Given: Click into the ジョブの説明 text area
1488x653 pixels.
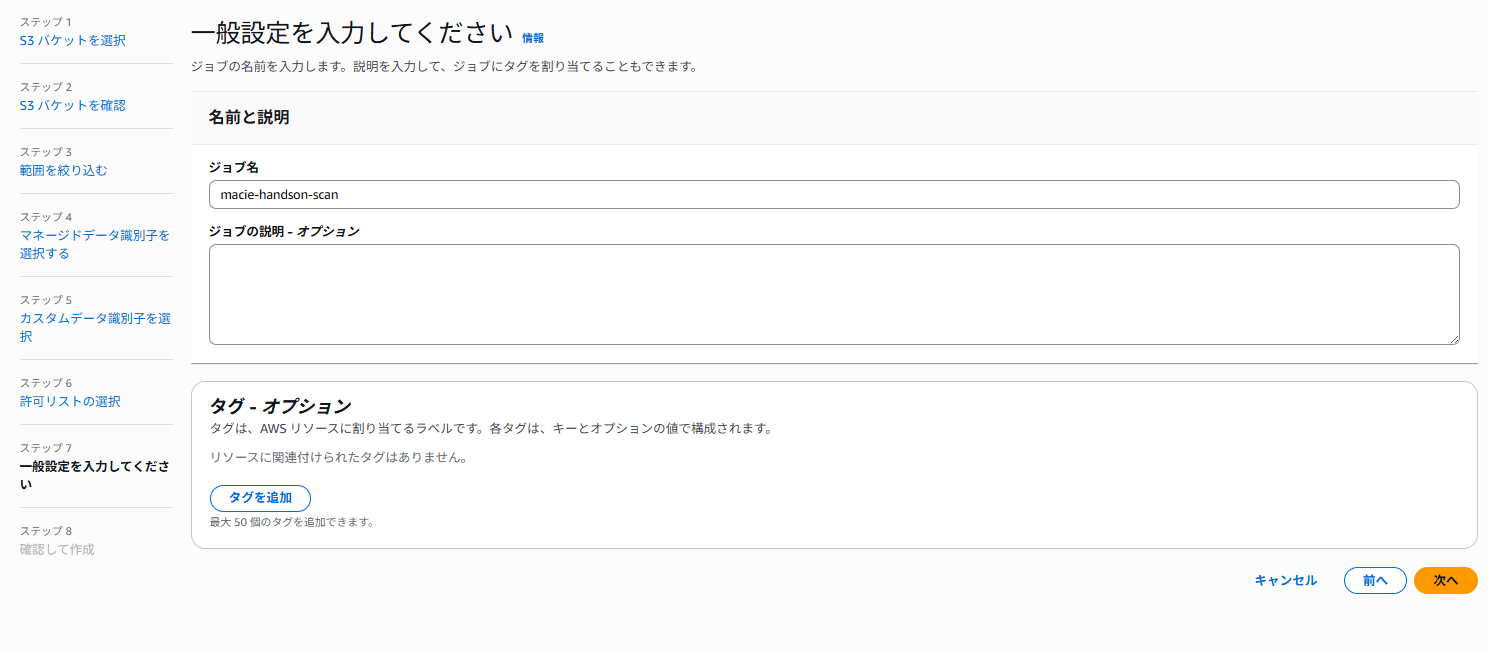Looking at the screenshot, I should 834,295.
